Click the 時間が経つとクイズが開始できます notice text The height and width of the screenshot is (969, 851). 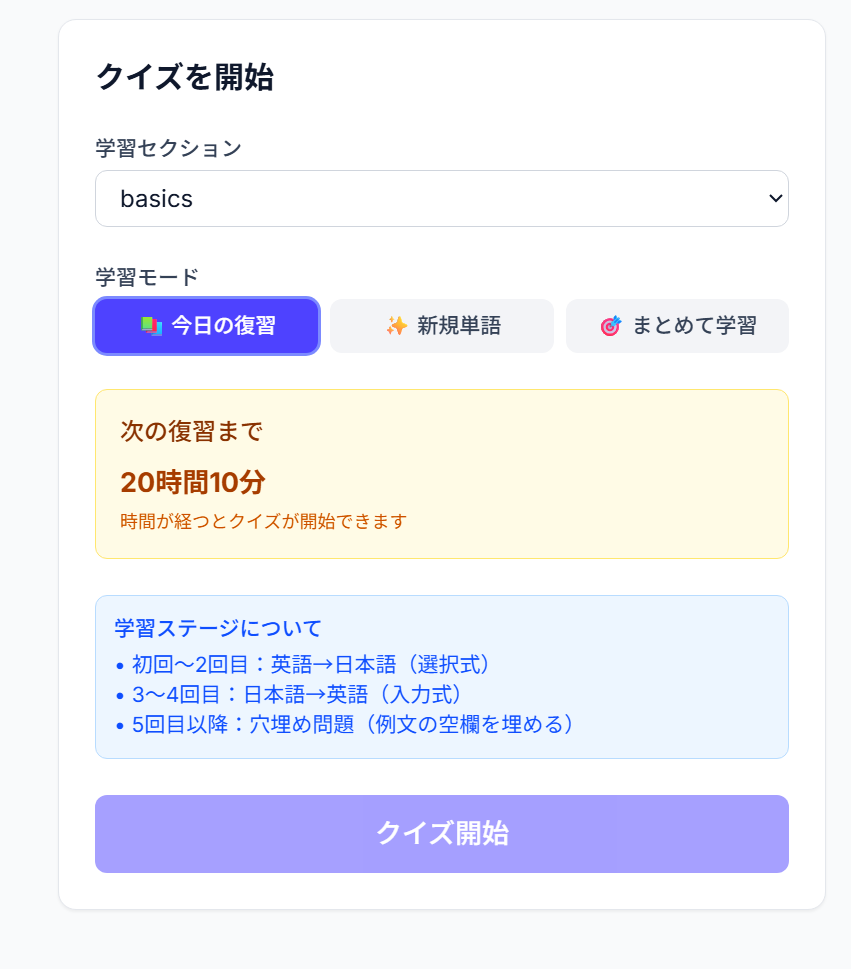263,521
